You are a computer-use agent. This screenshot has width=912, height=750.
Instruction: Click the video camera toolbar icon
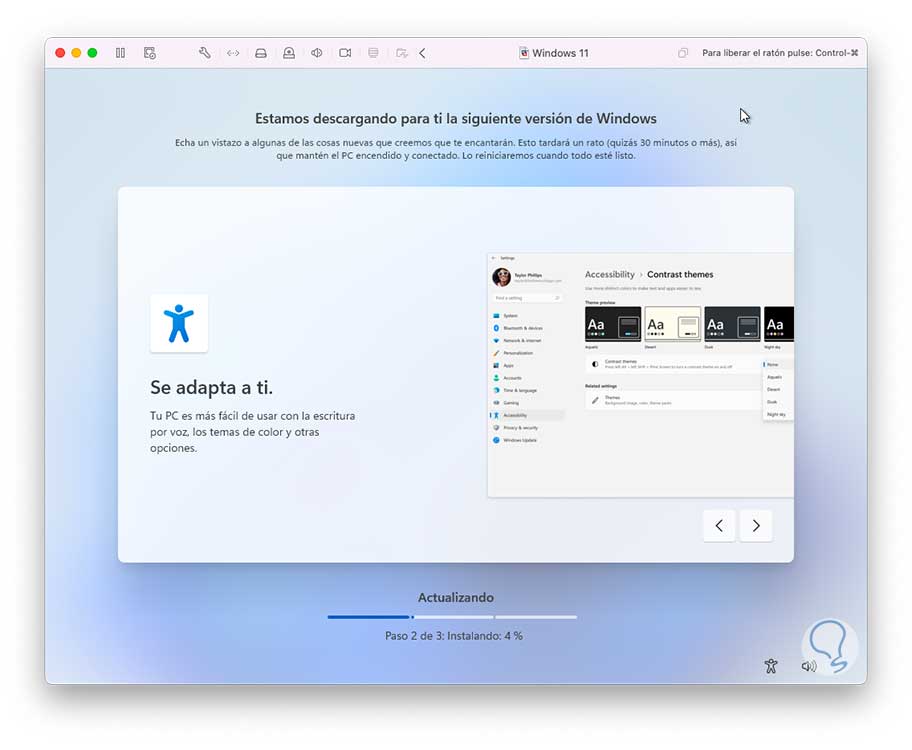click(x=345, y=53)
